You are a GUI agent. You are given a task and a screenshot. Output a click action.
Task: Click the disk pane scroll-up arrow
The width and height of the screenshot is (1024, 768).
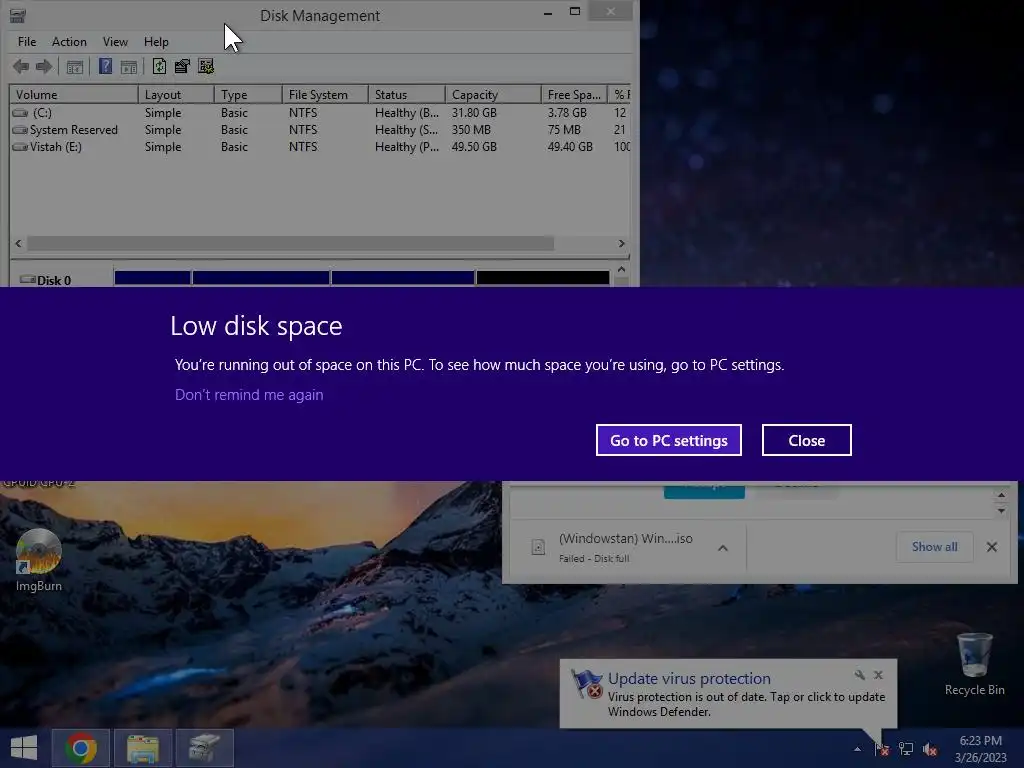pos(621,270)
